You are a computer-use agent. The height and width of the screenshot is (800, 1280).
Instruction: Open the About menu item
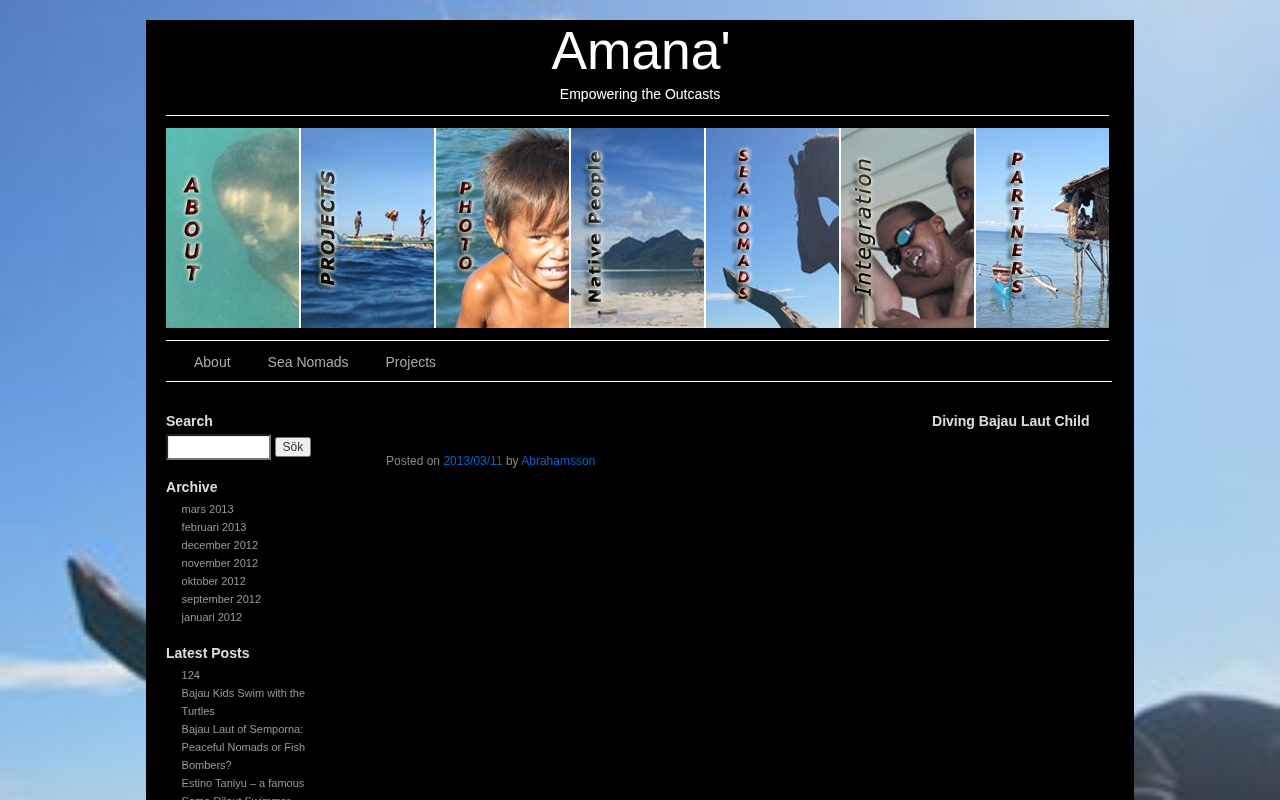[x=212, y=362]
